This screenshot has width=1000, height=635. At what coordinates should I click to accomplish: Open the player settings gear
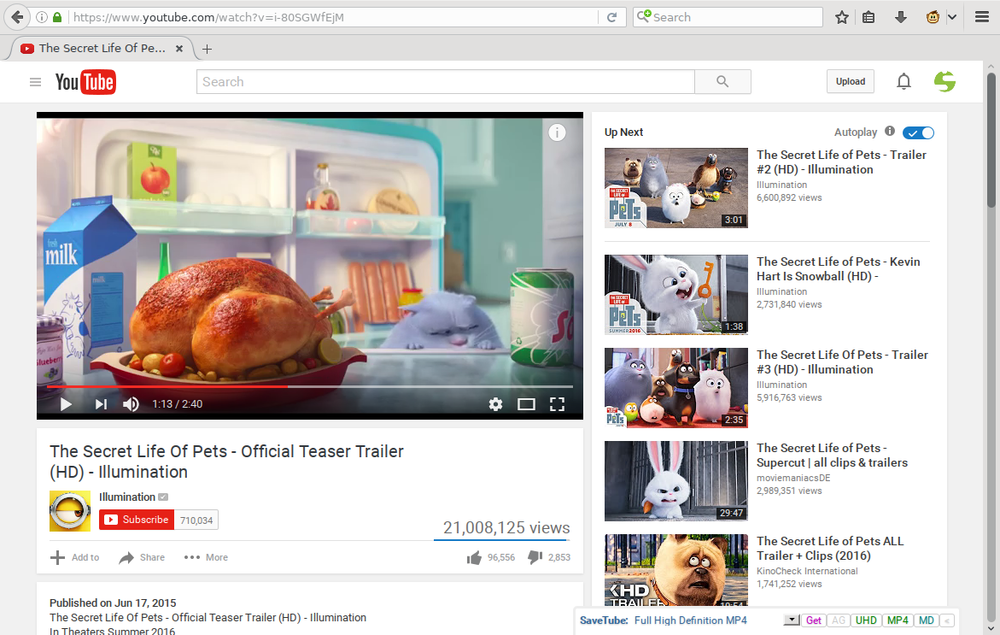coord(496,404)
